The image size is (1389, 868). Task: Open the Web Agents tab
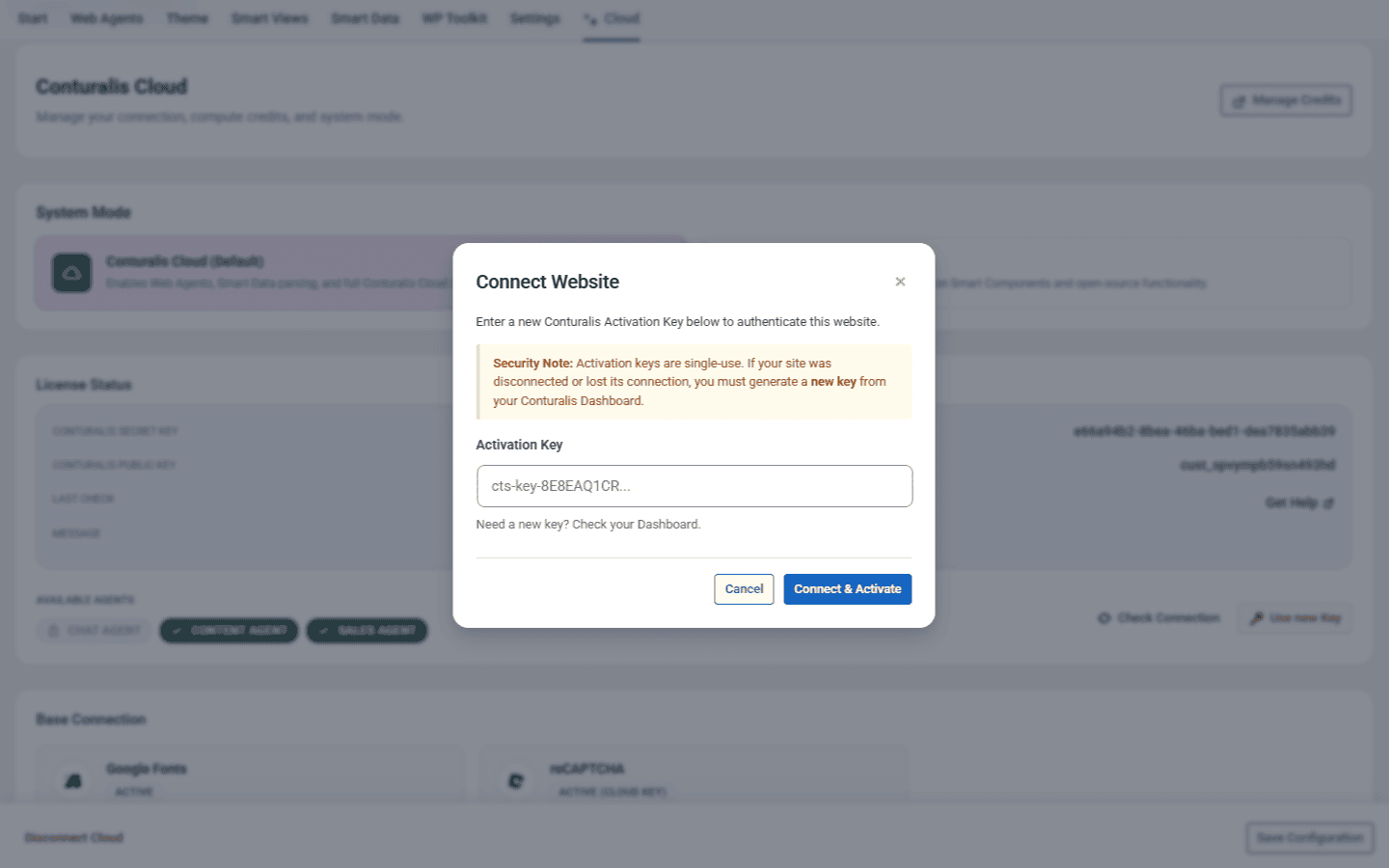click(x=107, y=18)
